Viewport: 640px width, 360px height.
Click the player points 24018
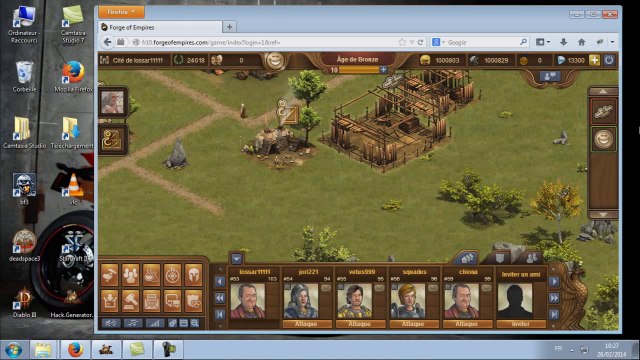tap(195, 60)
